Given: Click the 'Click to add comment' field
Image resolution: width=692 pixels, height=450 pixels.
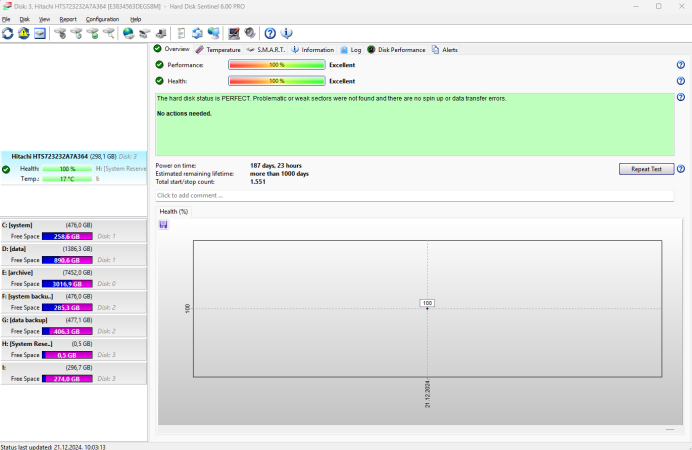Looking at the screenshot, I should pos(414,195).
